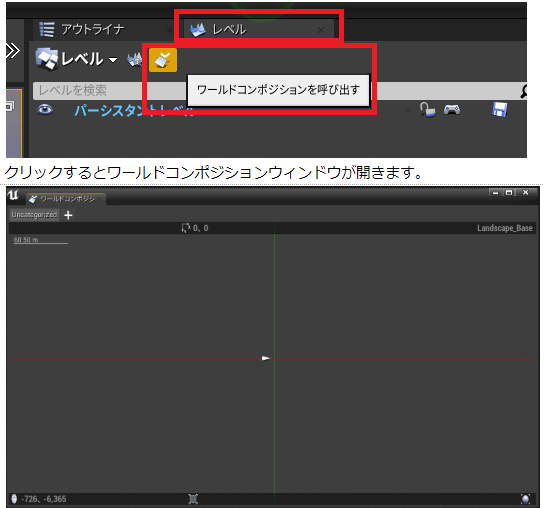Select the Uncategorized layer button

34,215
